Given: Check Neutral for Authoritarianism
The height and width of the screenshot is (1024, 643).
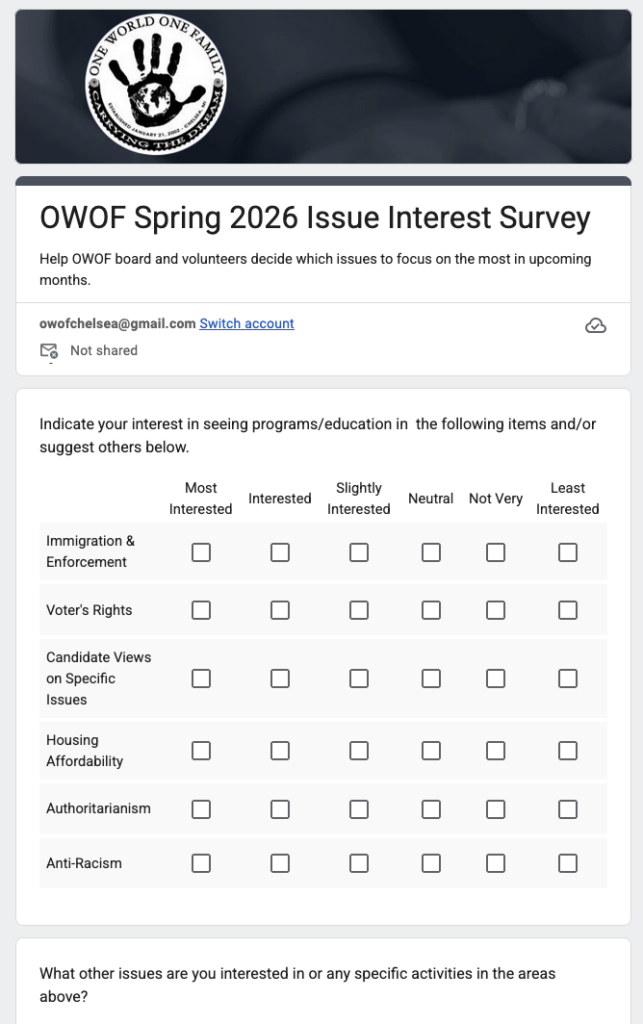Looking at the screenshot, I should click(431, 808).
